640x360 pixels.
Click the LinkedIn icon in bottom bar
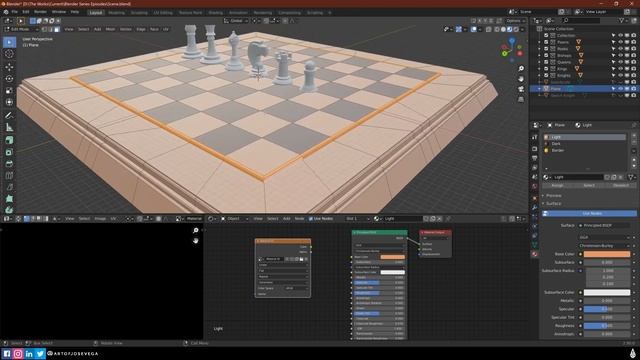[29, 353]
